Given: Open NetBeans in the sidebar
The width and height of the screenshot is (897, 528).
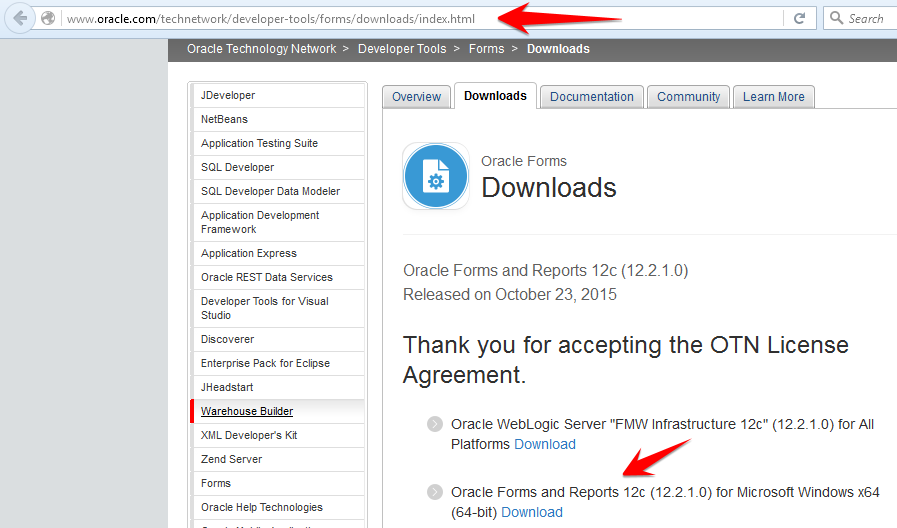Looking at the screenshot, I should pyautogui.click(x=279, y=120).
